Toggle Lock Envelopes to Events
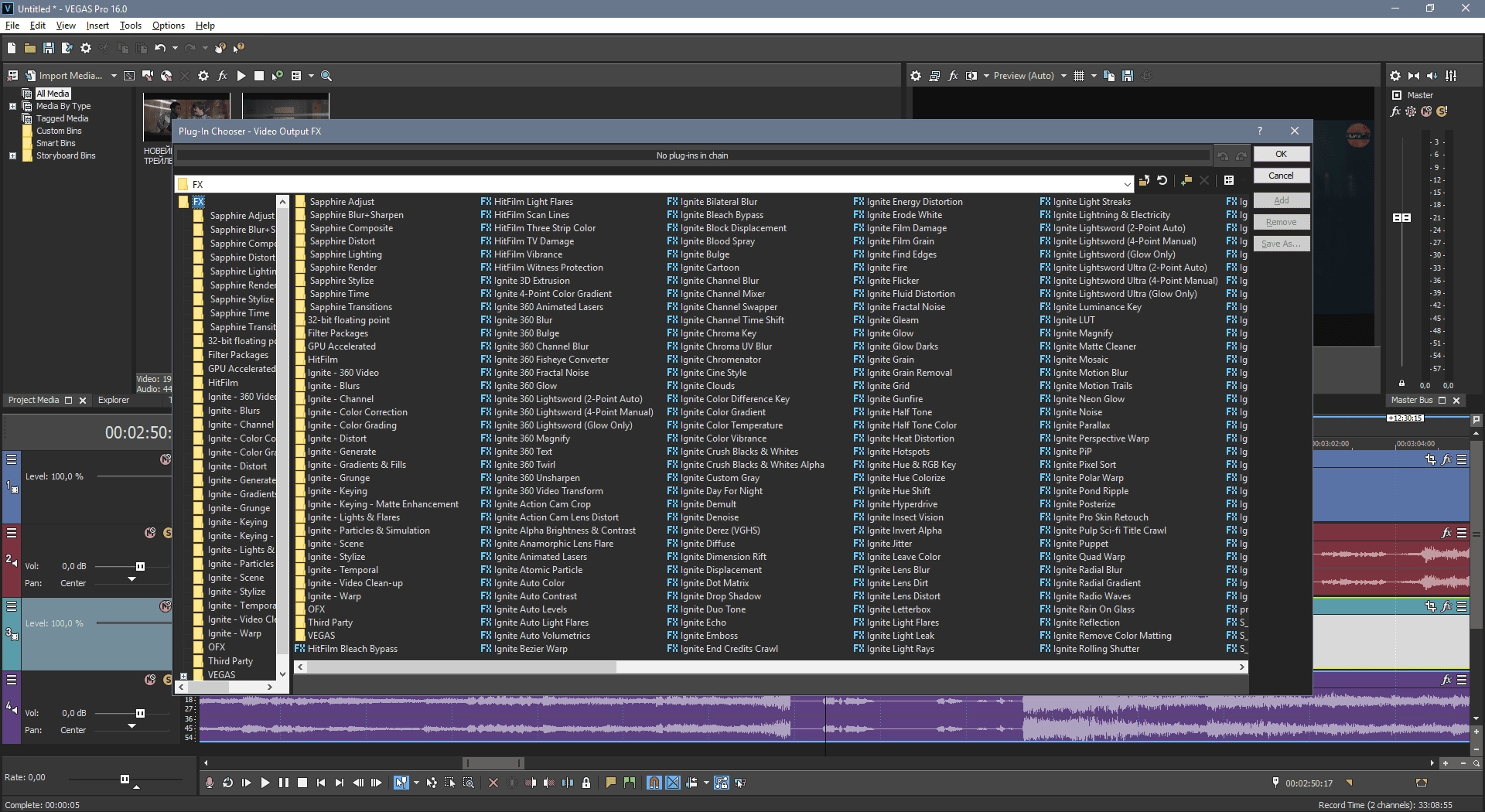Viewport: 1485px width, 812px height. coord(722,783)
